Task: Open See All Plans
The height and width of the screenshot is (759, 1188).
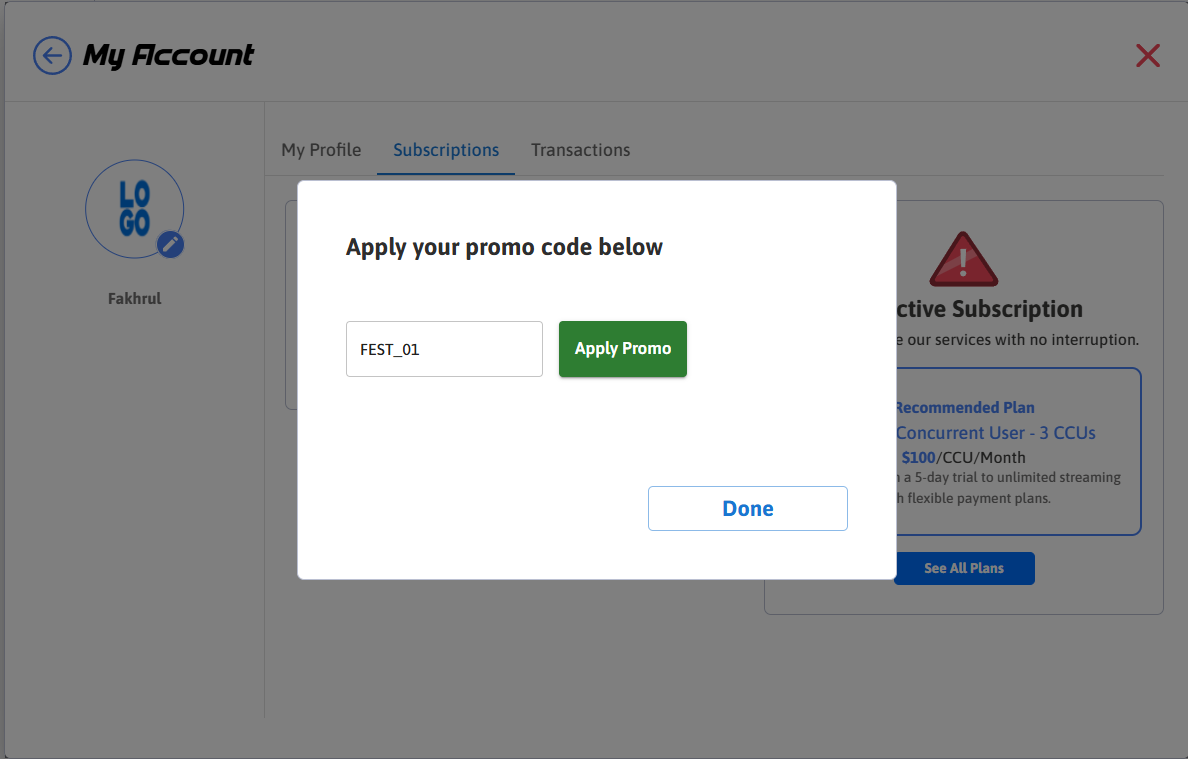Action: tap(964, 568)
